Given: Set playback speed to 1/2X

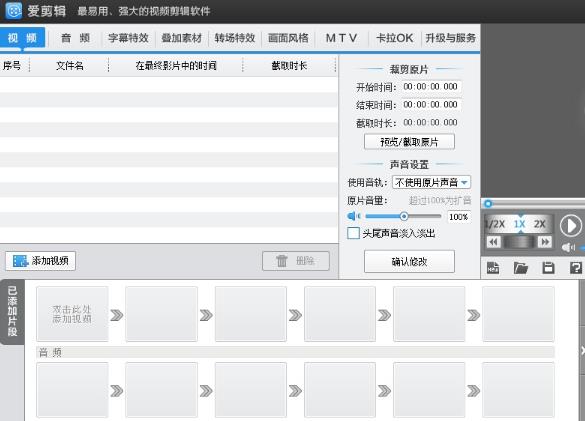Looking at the screenshot, I should 495,224.
